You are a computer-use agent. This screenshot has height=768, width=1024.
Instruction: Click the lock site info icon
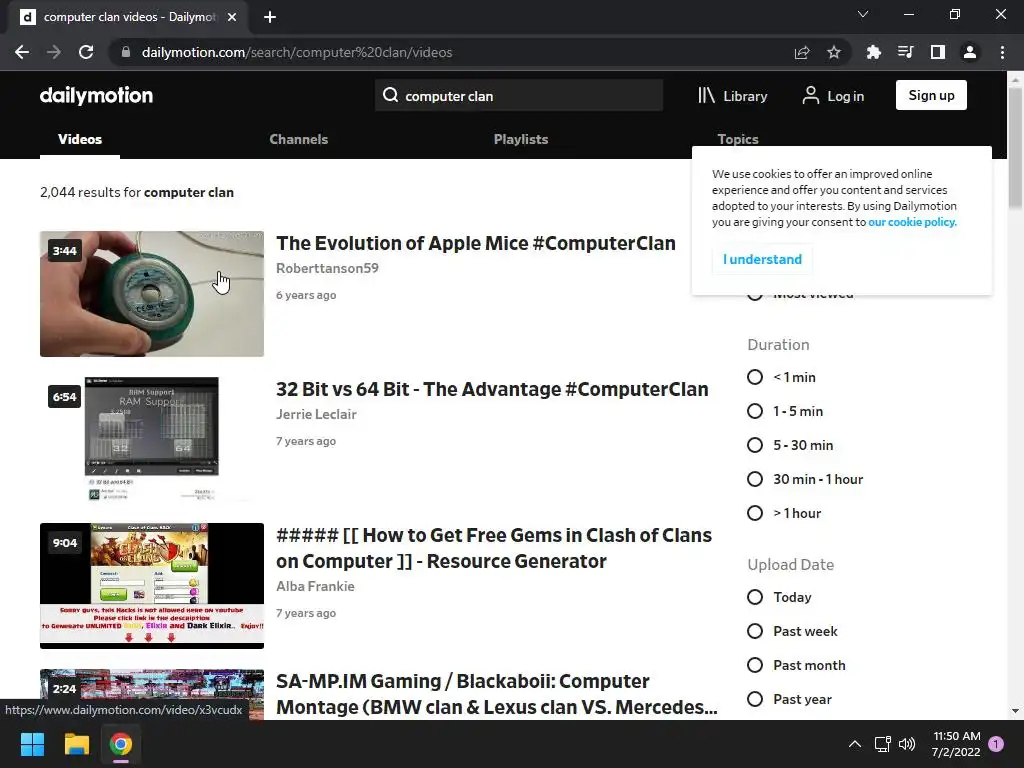tap(126, 52)
